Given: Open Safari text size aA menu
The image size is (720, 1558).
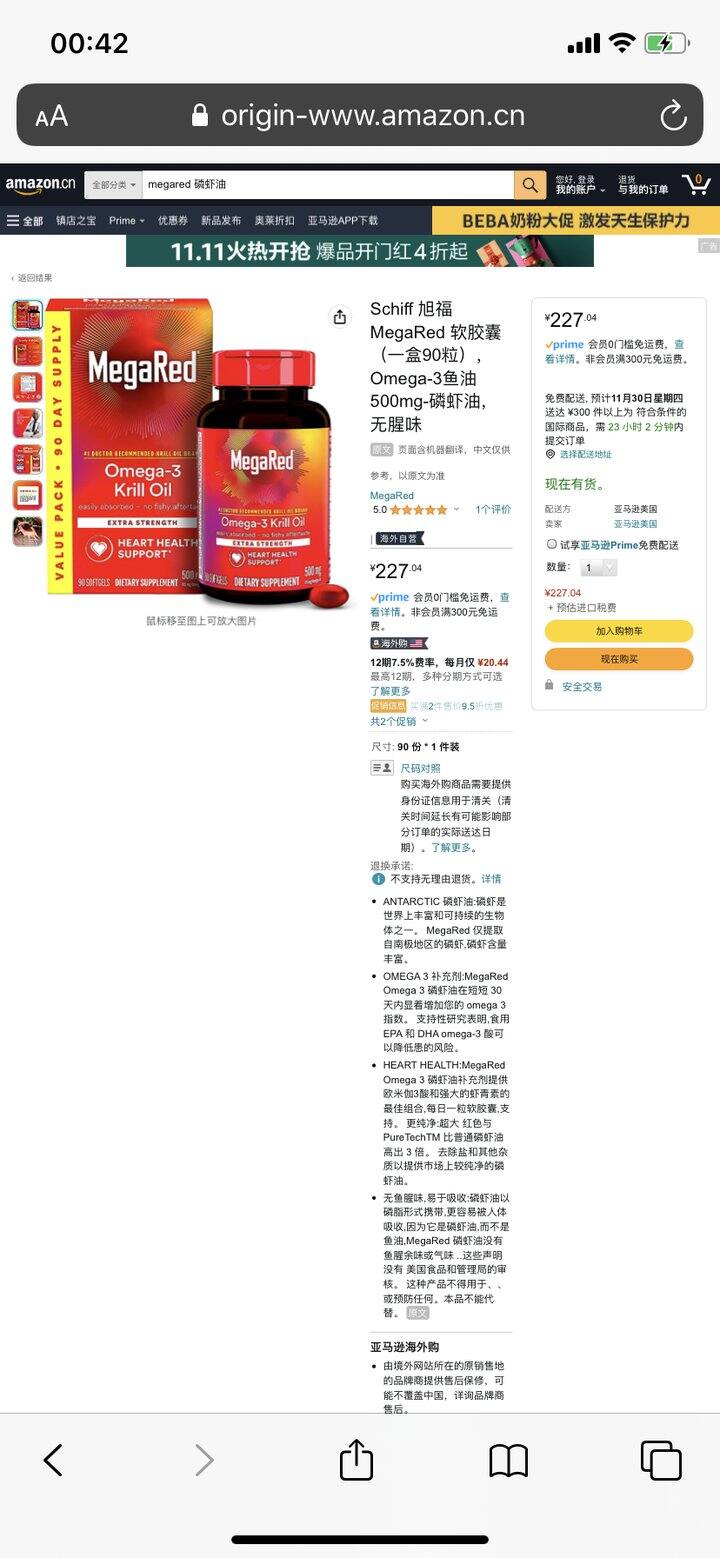Looking at the screenshot, I should tap(51, 116).
